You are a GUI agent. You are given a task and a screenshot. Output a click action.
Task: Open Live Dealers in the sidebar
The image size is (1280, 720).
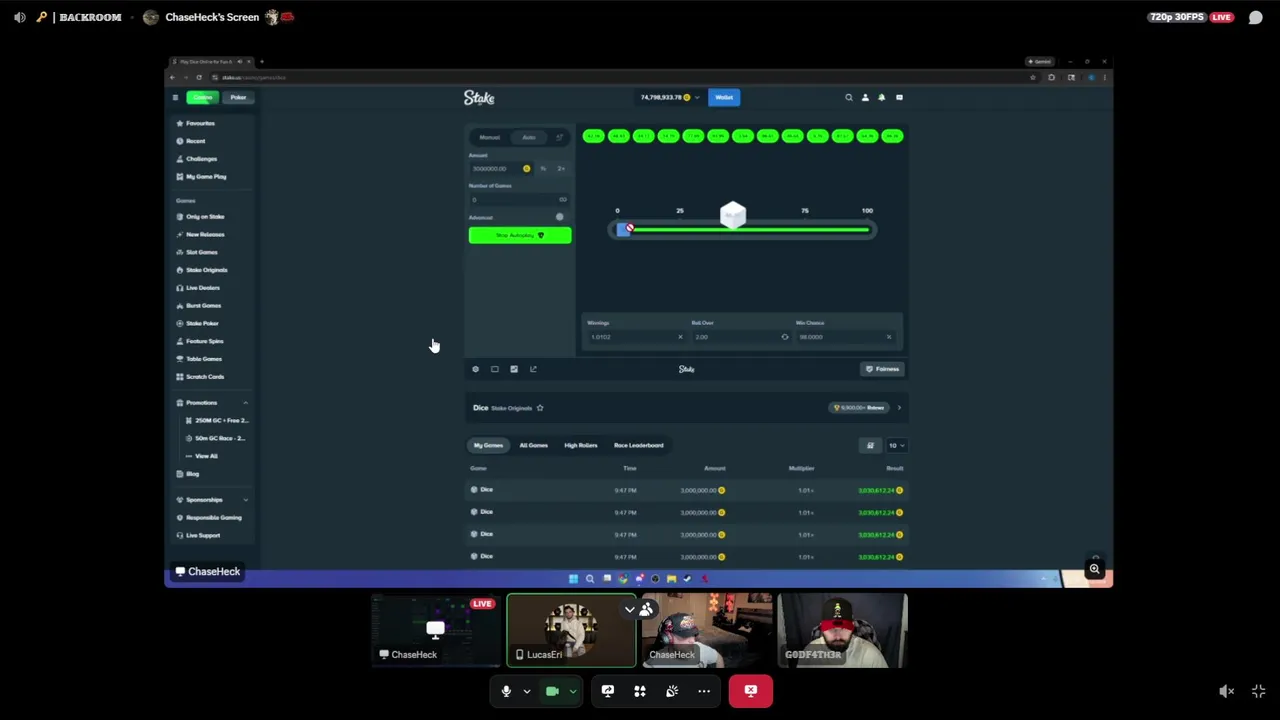(202, 288)
